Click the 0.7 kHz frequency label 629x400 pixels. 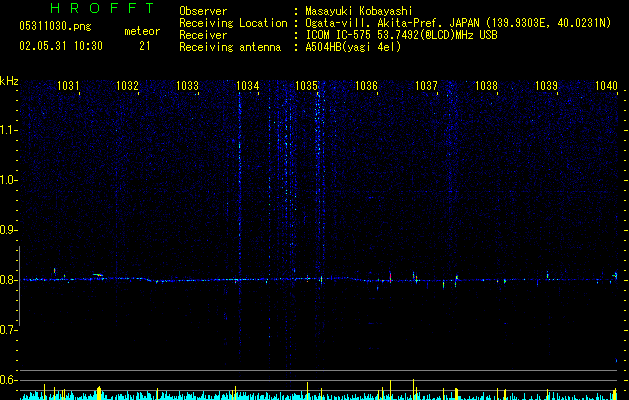click(9, 330)
